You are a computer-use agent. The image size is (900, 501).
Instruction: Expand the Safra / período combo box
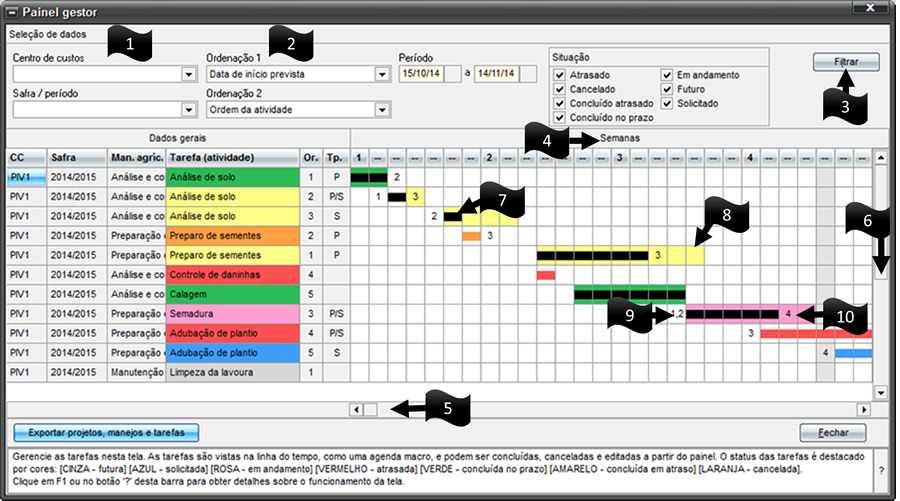point(188,110)
